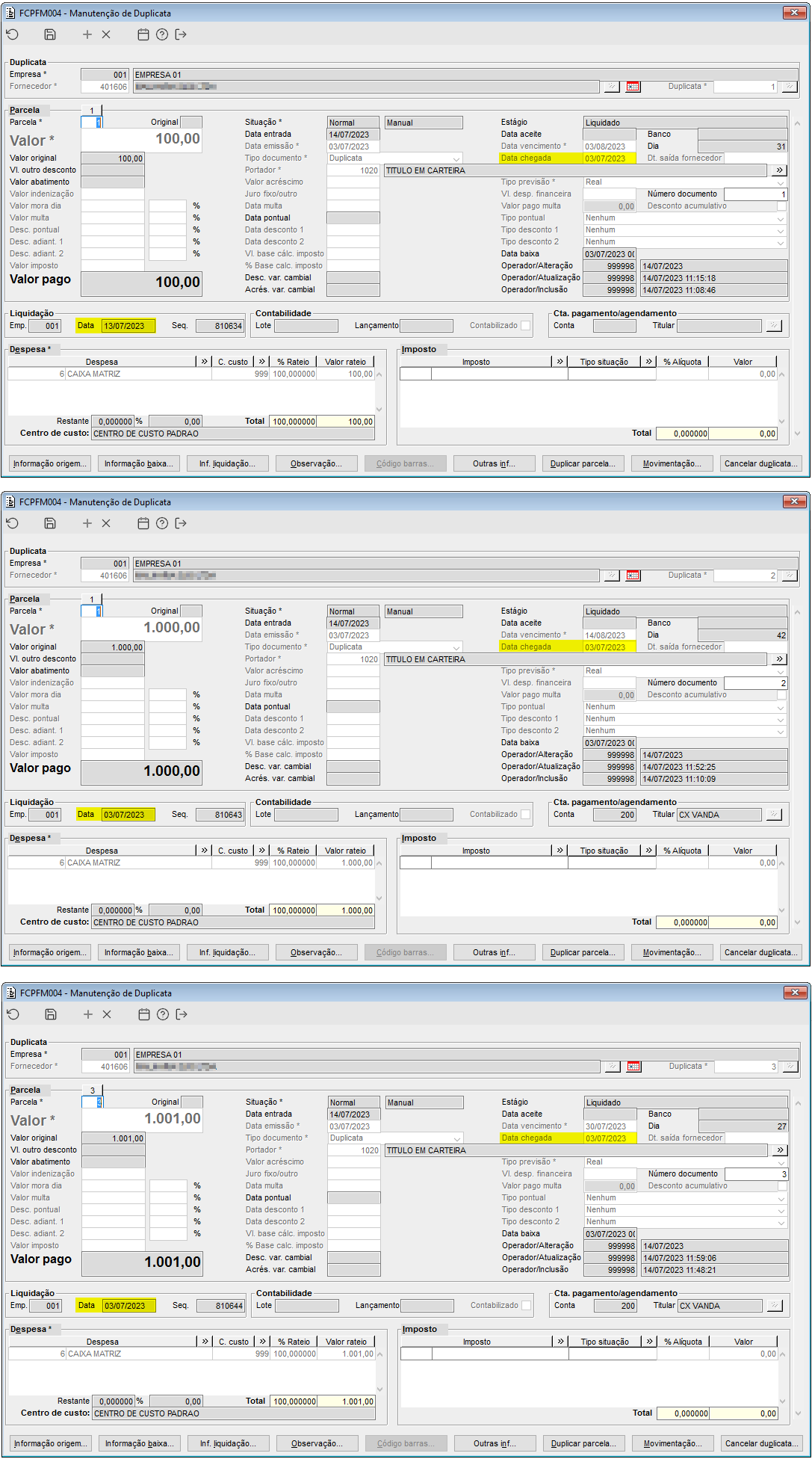This screenshot has height=1459, width=812.
Task: Click Movimentação... button in duplicata 1 window
Action: pos(672,463)
